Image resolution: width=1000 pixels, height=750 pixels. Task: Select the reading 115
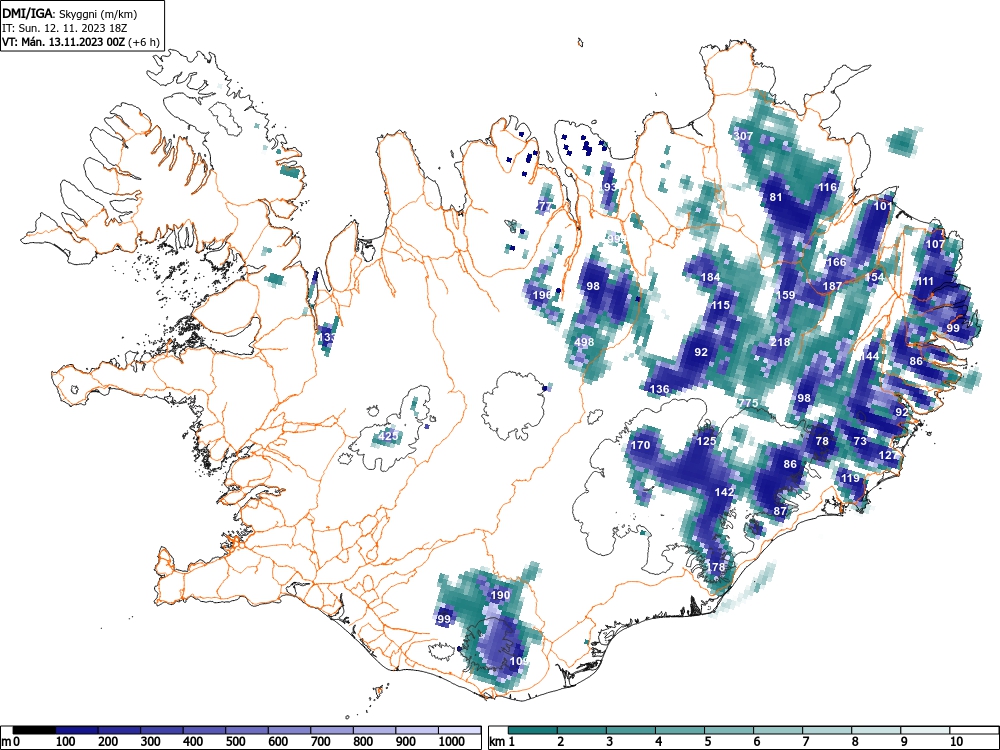point(720,305)
